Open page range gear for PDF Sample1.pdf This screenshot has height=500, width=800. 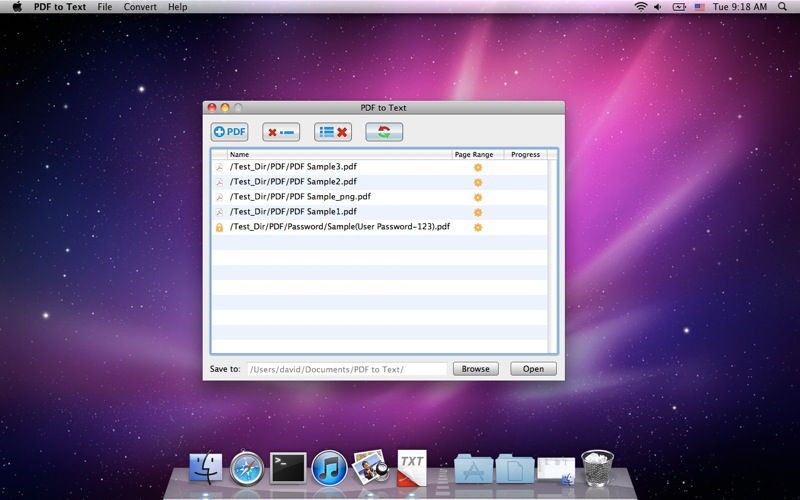tap(478, 212)
